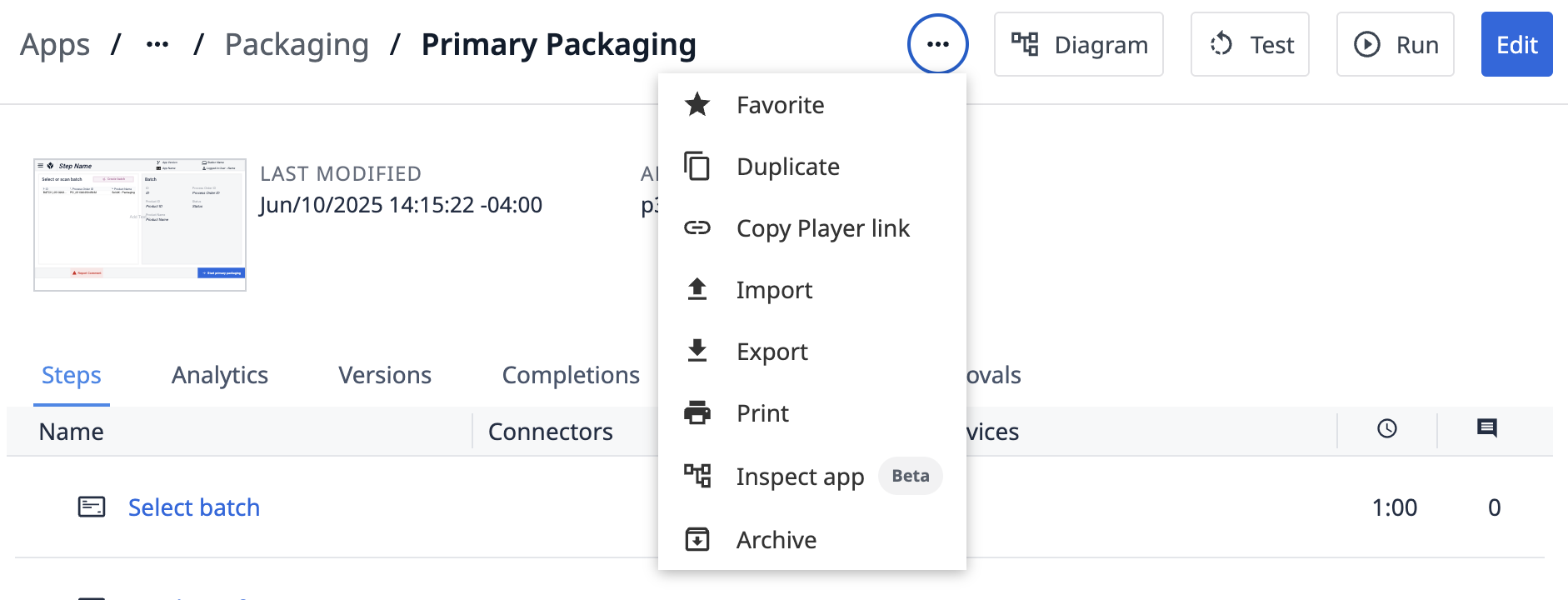Go to Apps in breadcrumb
Screen dimensions: 1568x600
coord(55,44)
